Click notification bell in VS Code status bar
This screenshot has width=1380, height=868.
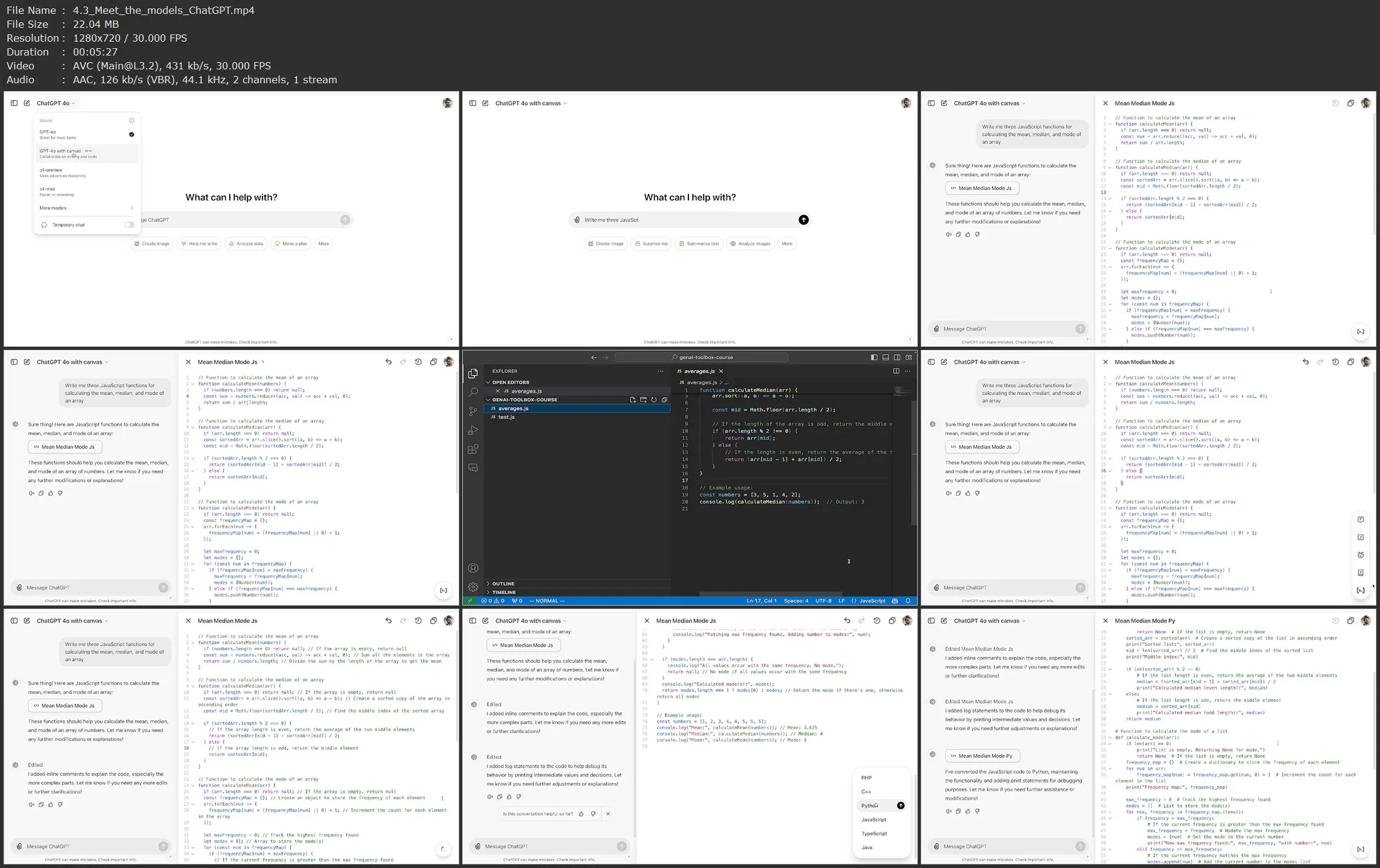pyautogui.click(x=908, y=601)
